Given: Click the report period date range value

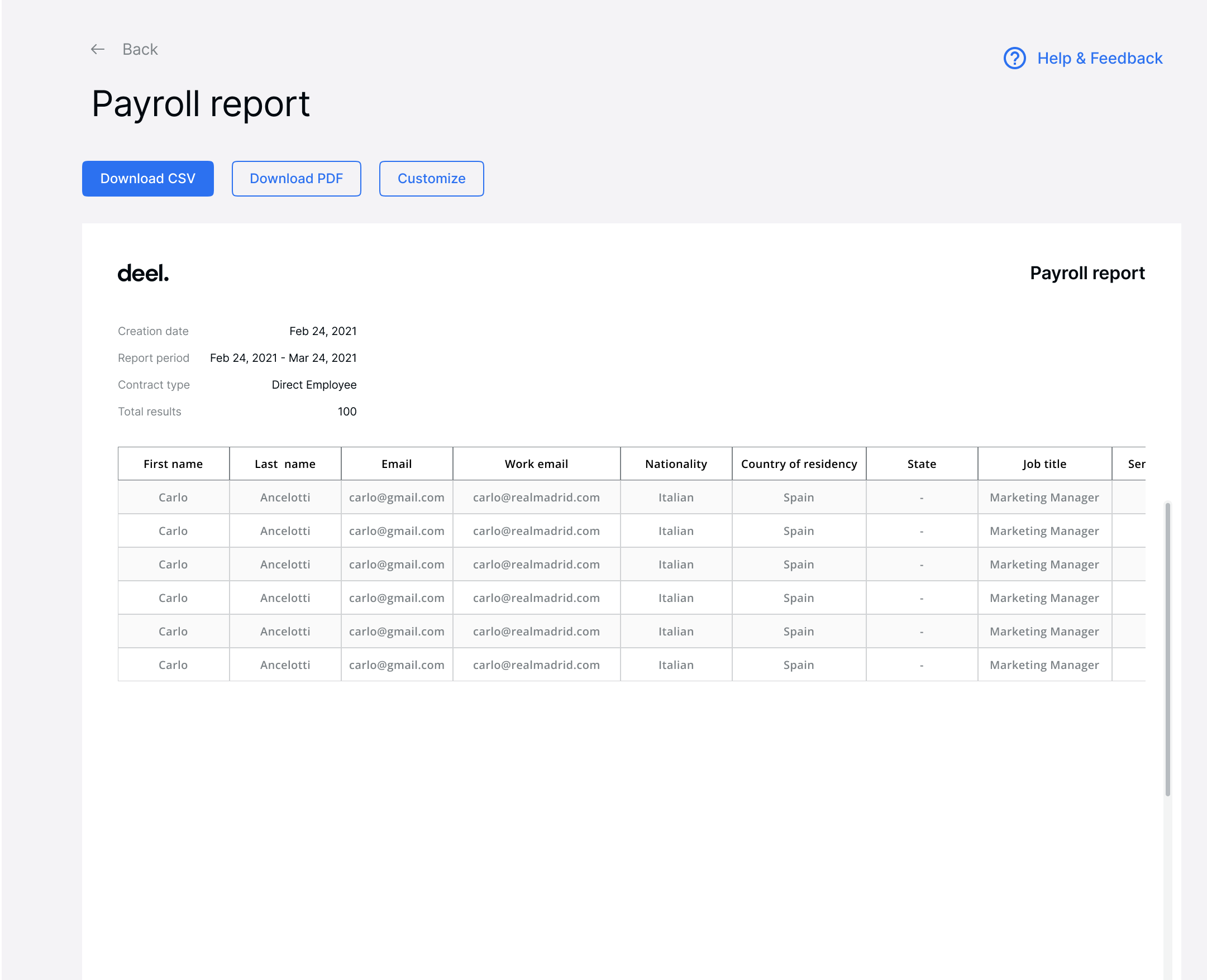Looking at the screenshot, I should (283, 358).
